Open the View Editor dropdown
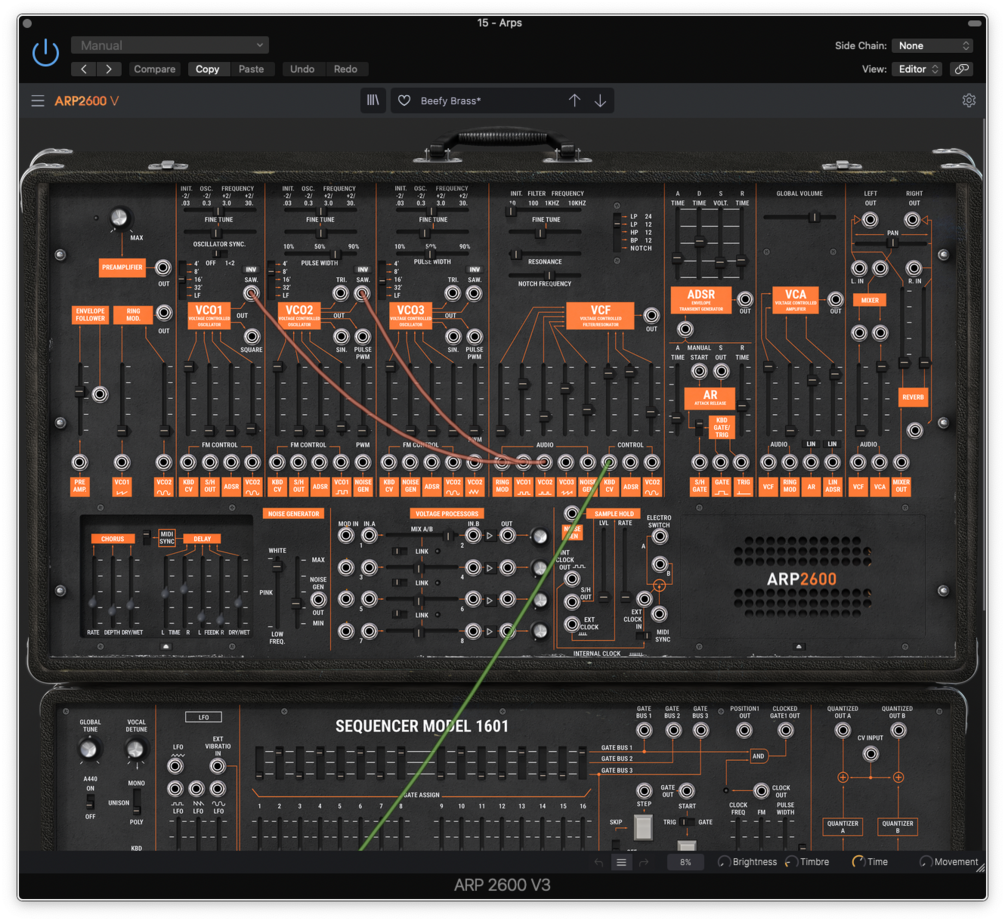This screenshot has width=1005, height=921. pyautogui.click(x=917, y=69)
